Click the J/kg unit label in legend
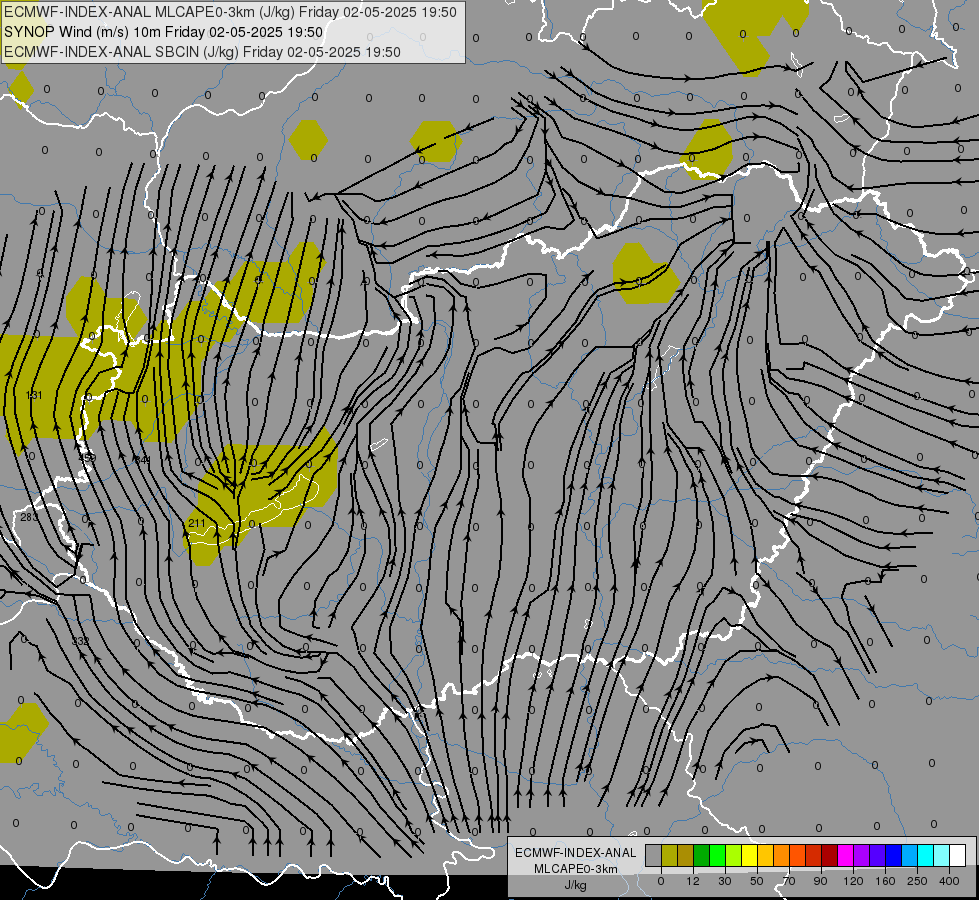The image size is (979, 900). click(575, 885)
